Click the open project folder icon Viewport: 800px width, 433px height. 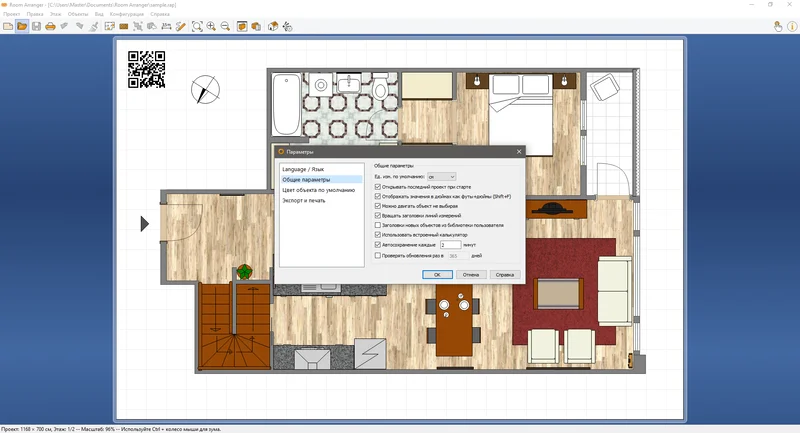[22, 26]
